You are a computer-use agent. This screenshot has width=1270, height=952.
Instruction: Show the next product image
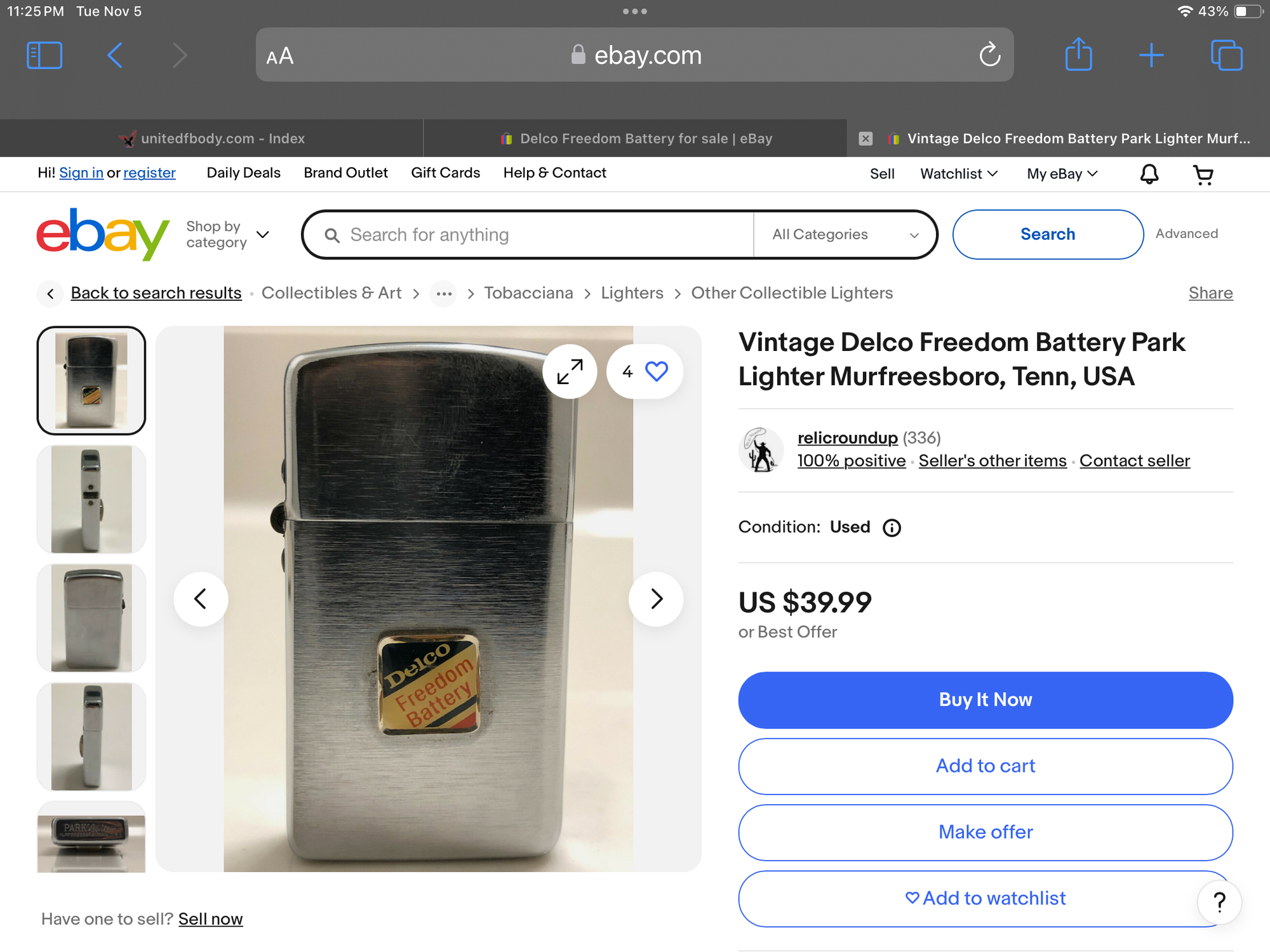pyautogui.click(x=656, y=598)
